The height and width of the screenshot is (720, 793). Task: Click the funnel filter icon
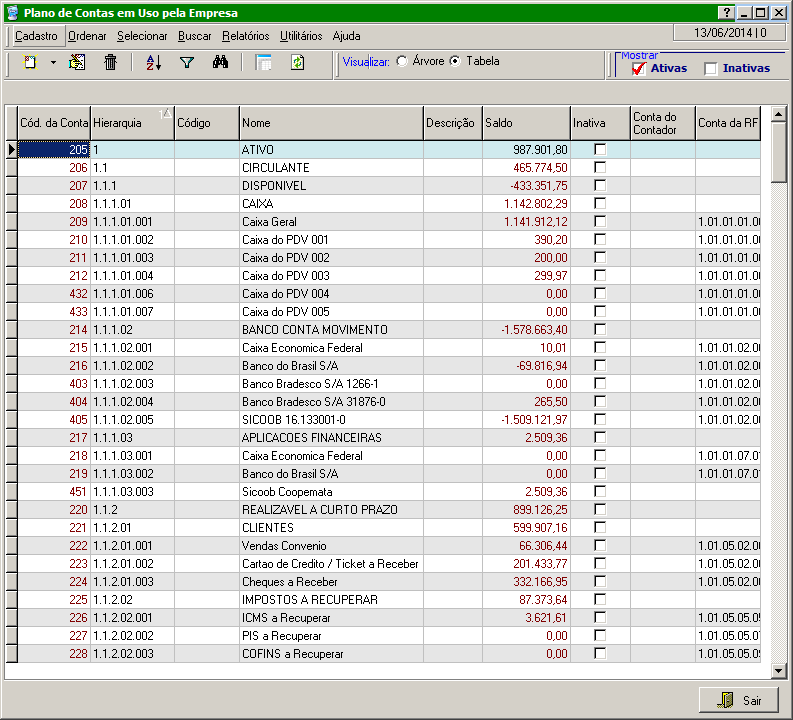(186, 63)
